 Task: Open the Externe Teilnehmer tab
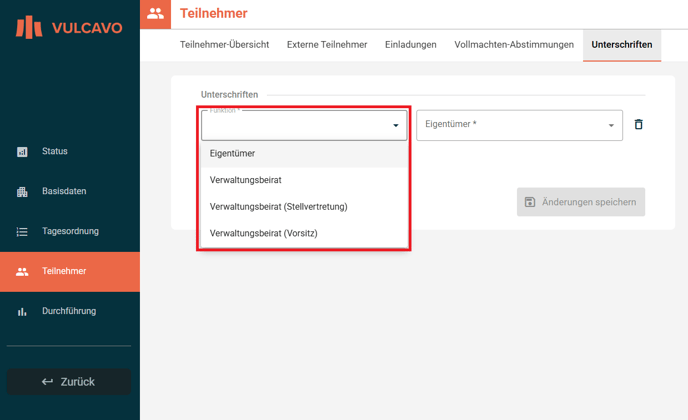(x=327, y=45)
